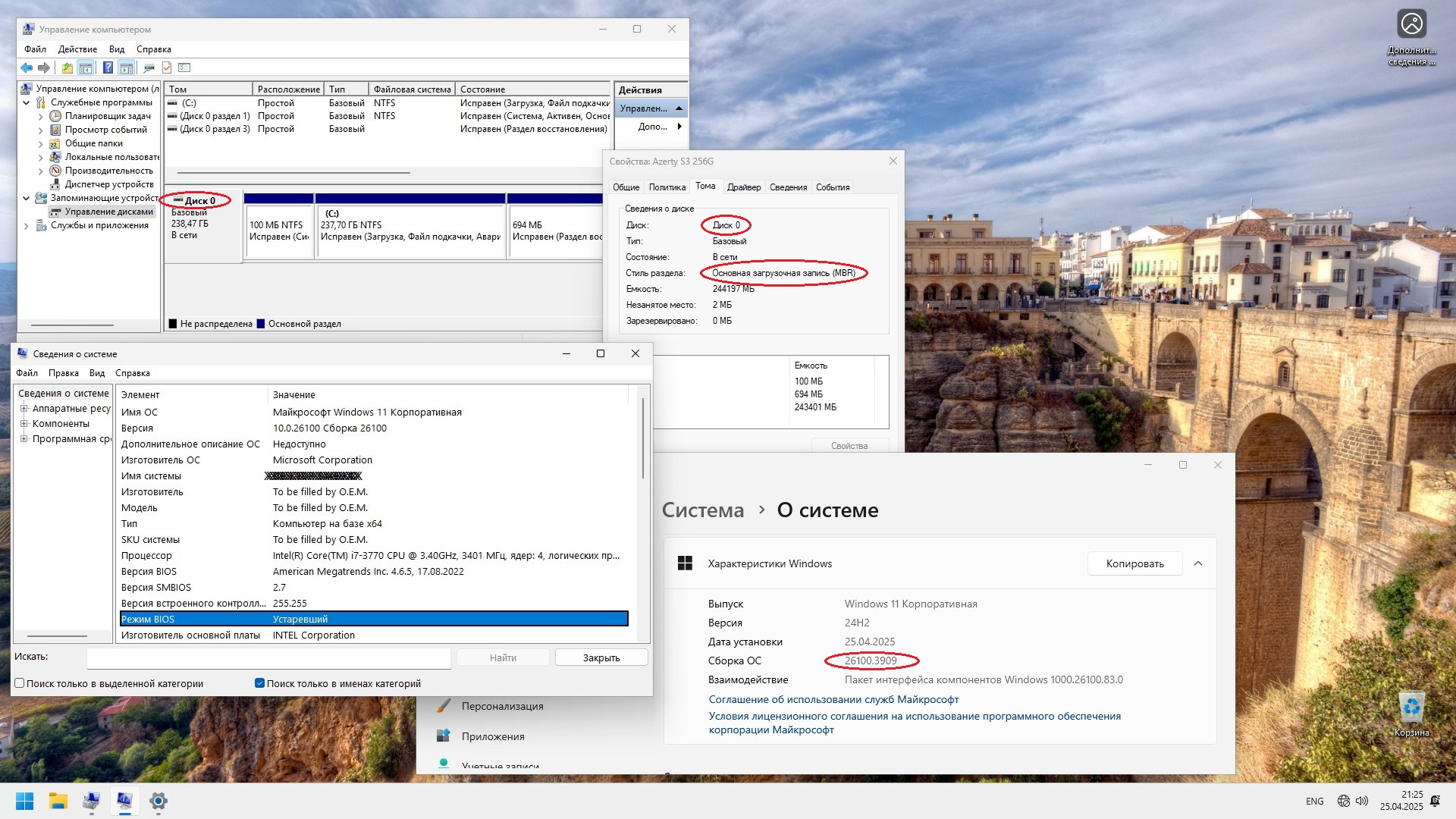Collapse Запоминающие устройства tree node

point(27,199)
